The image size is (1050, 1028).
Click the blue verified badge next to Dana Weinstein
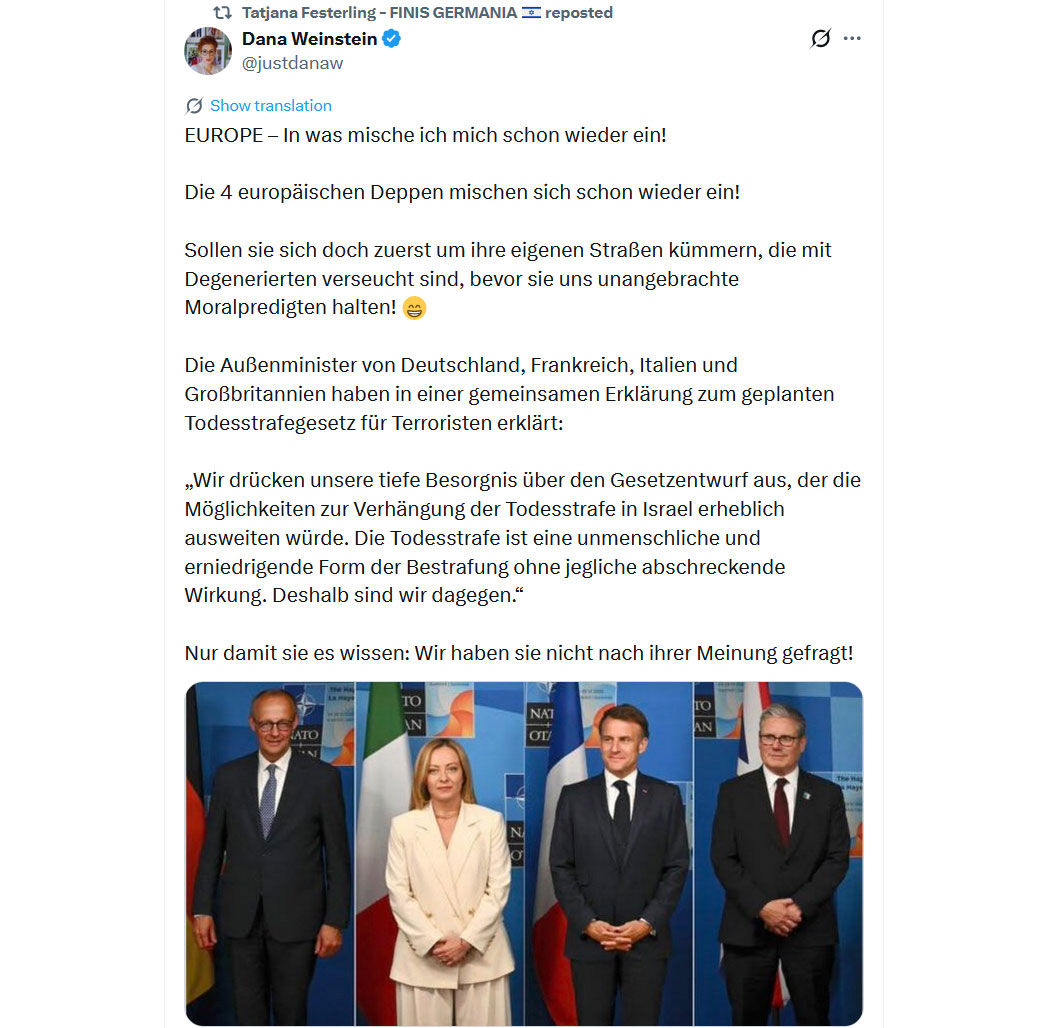point(391,39)
